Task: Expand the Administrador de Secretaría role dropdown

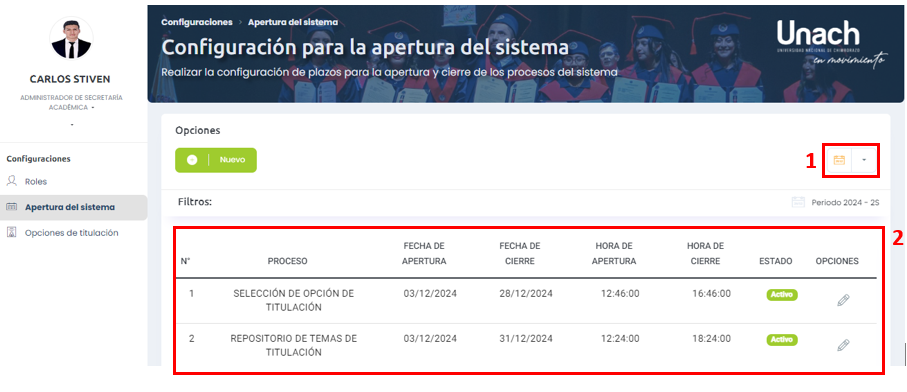Action: click(x=93, y=108)
